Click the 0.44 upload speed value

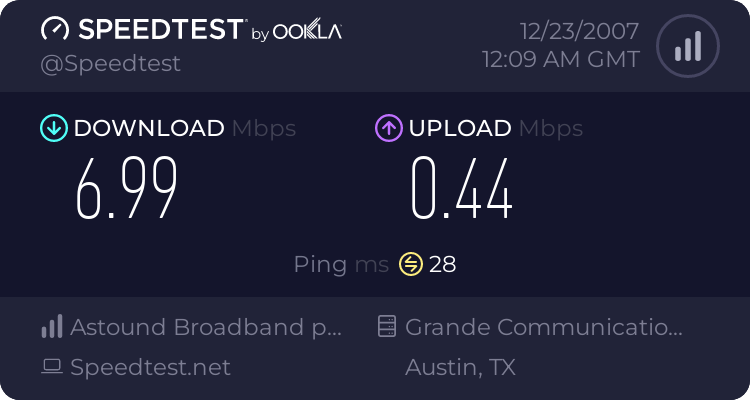[462, 189]
